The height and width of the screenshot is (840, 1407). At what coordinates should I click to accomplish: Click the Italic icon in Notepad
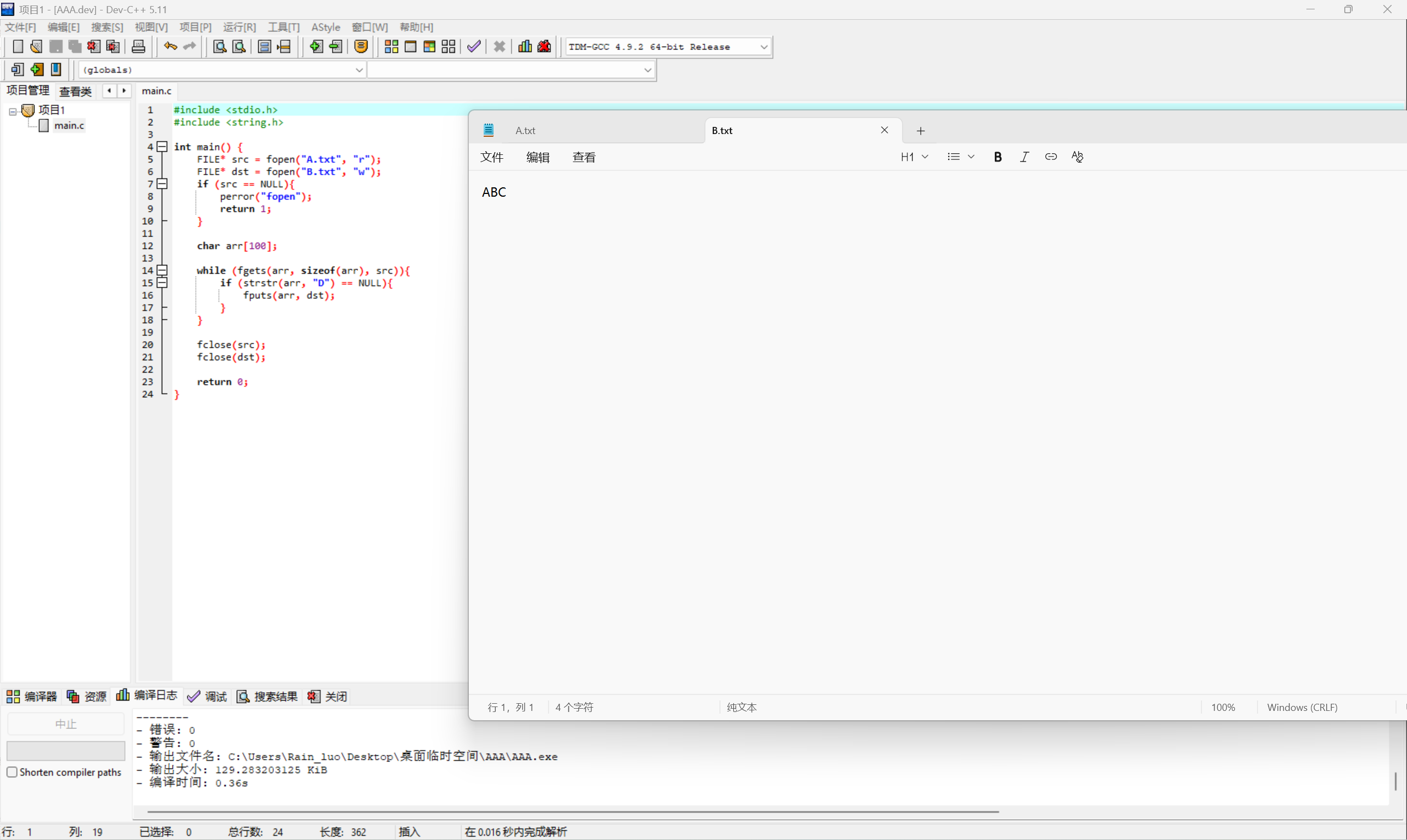point(1024,157)
